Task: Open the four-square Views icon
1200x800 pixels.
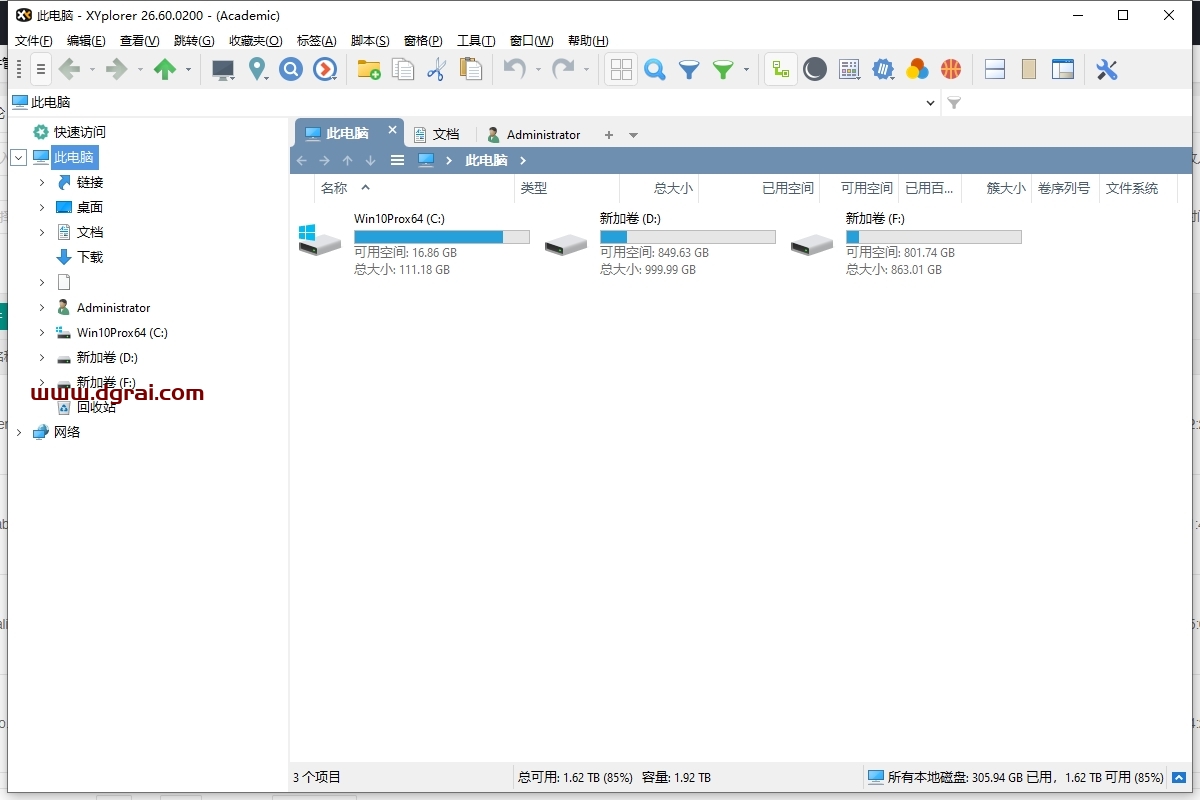Action: (621, 70)
